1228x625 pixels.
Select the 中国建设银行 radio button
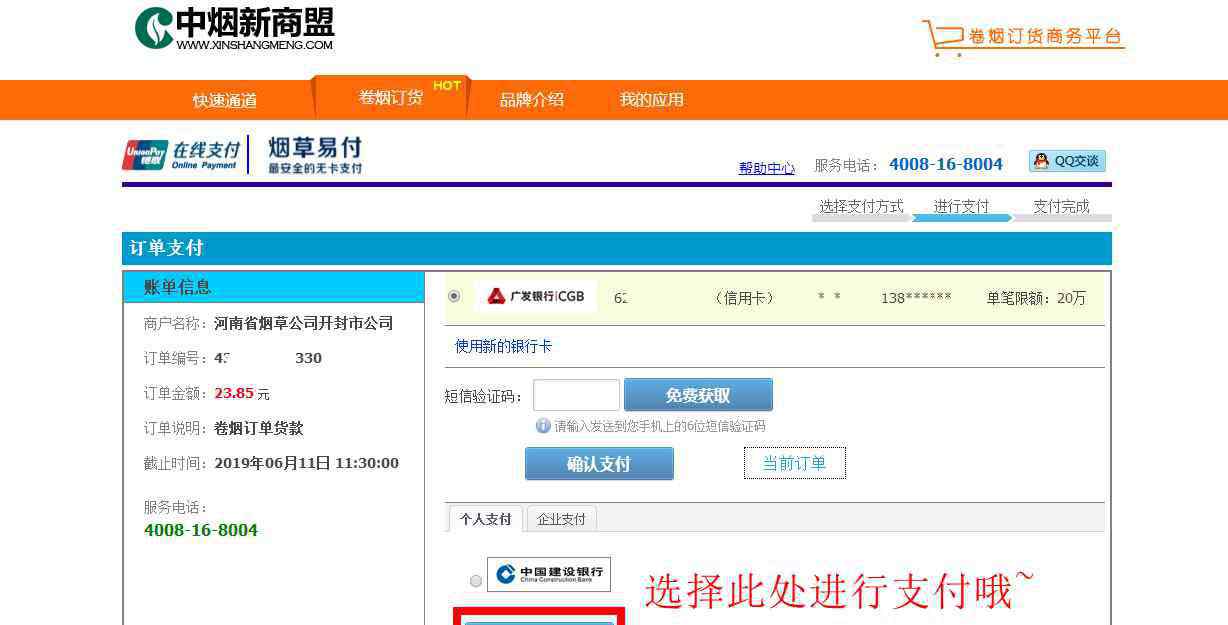pyautogui.click(x=475, y=581)
